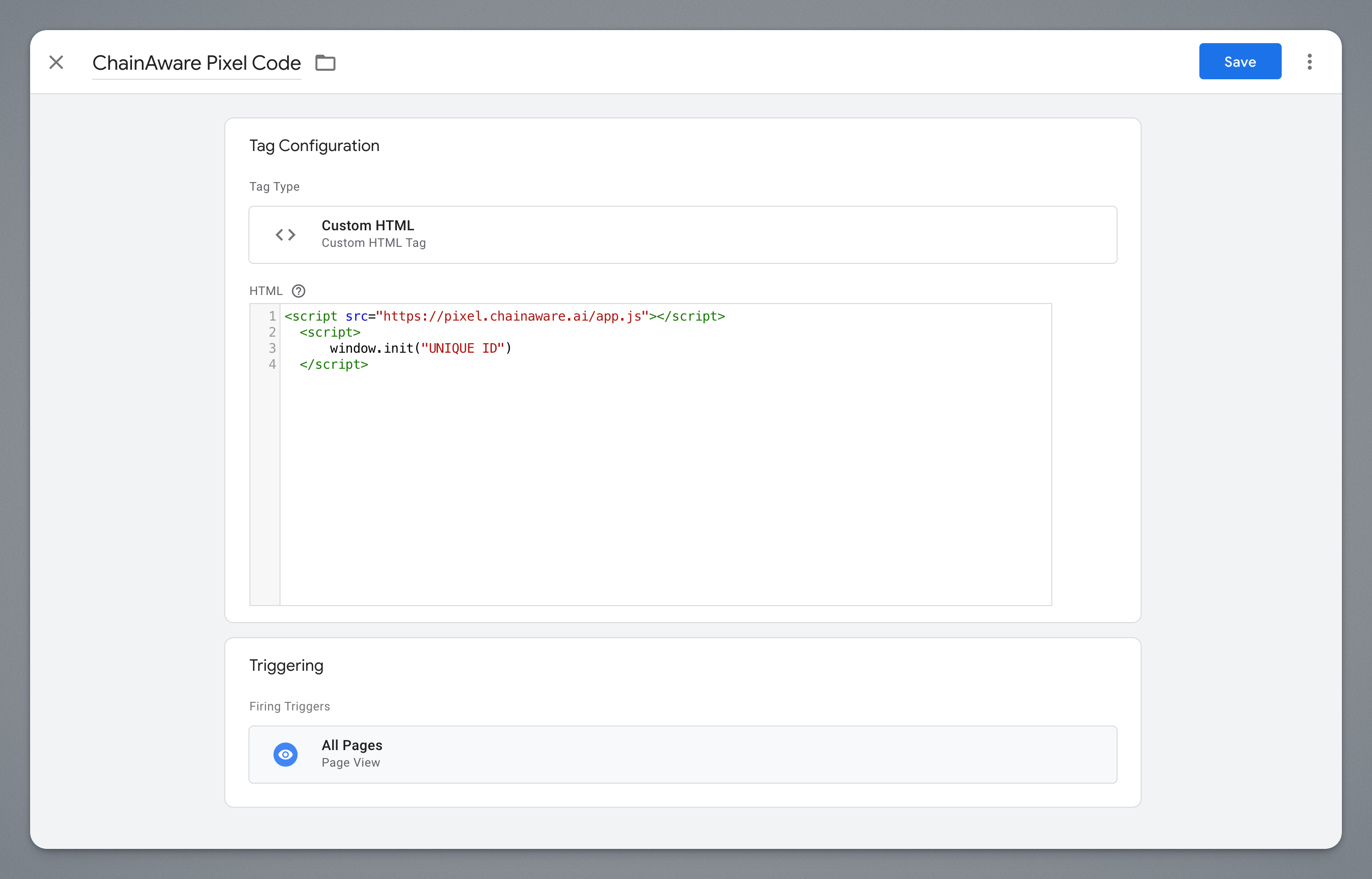Click the Triggering section heading
Viewport: 1372px width, 879px height.
(287, 666)
